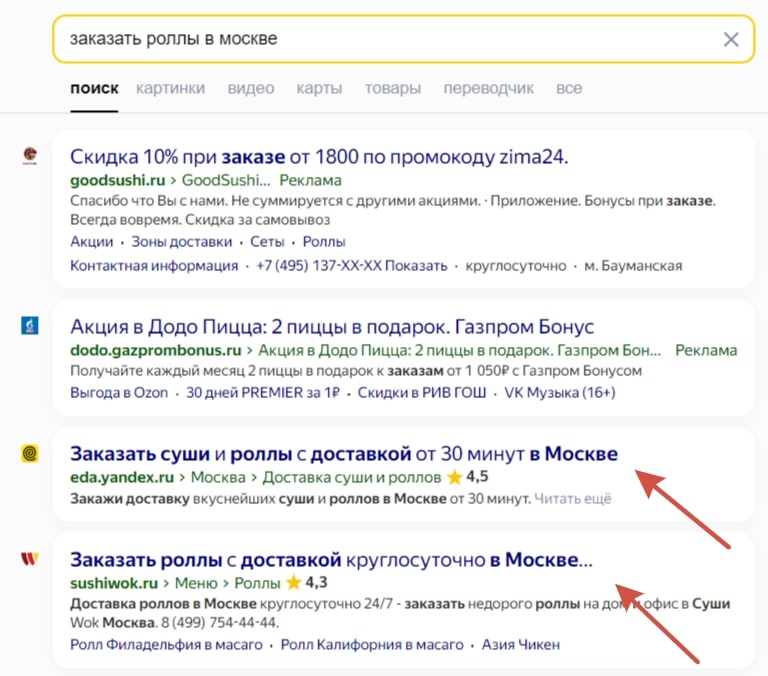Open the 'Сеты' sitelink
Viewport: 768px width, 676px height.
click(267, 242)
